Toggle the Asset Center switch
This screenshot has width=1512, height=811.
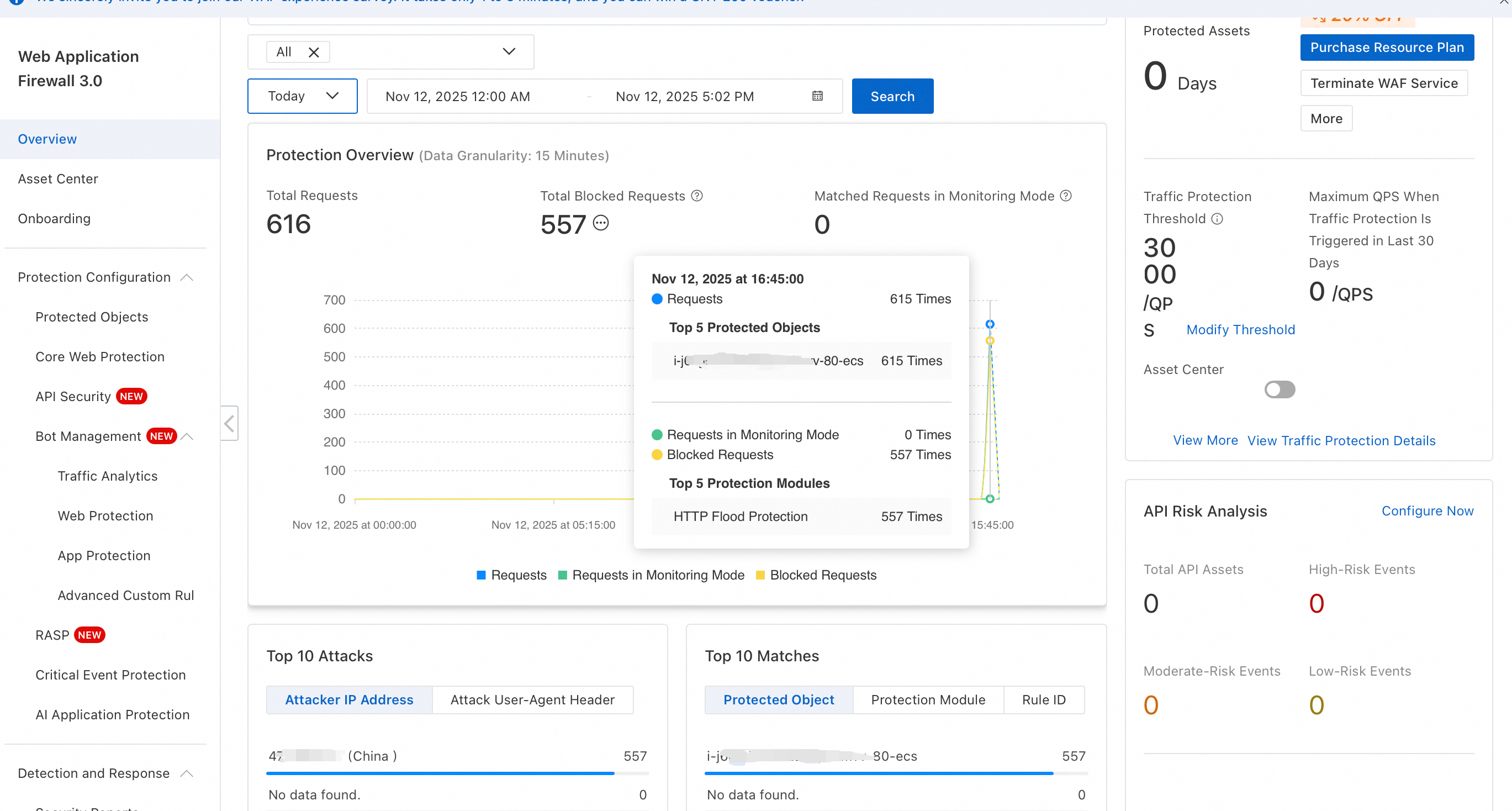click(x=1279, y=389)
